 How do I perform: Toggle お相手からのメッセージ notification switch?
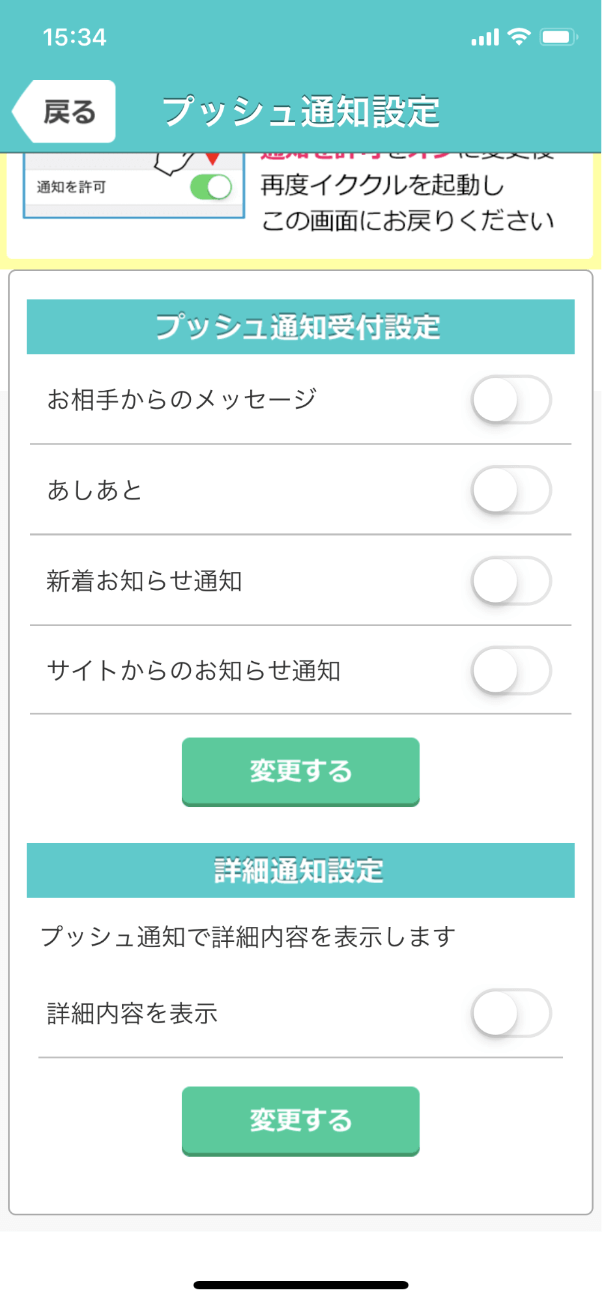511,401
